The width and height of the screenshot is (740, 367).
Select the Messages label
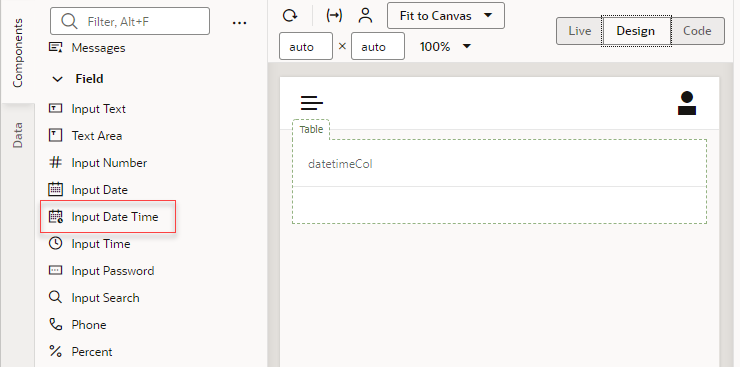pyautogui.click(x=98, y=48)
